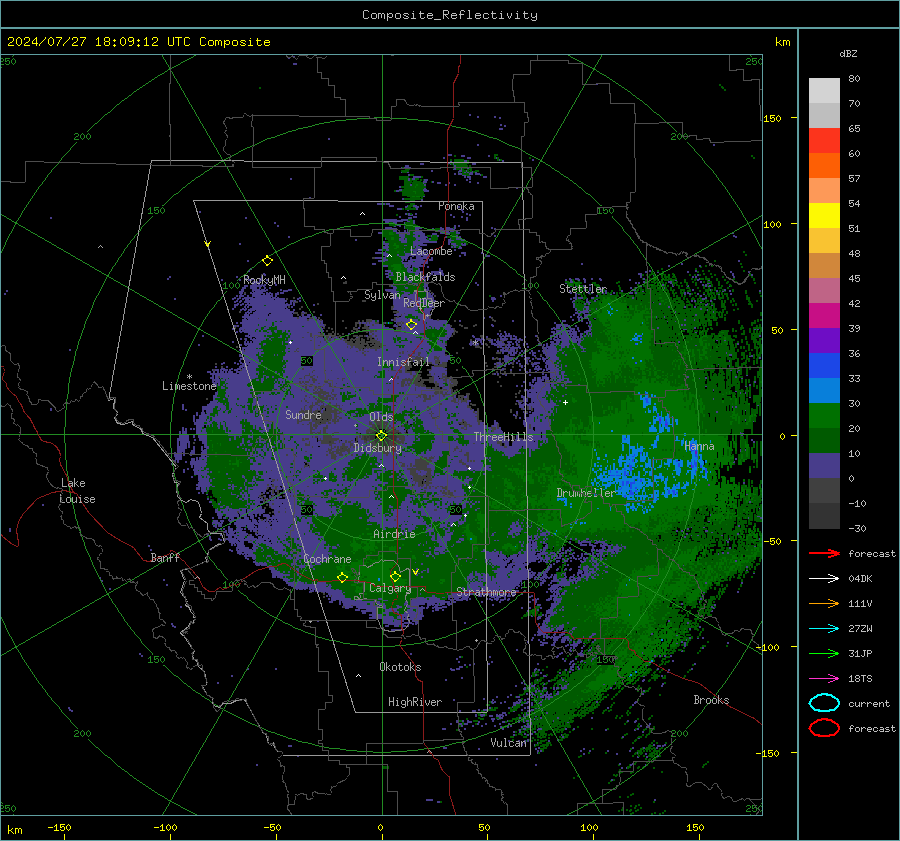900x841 pixels.
Task: Click the 'Composite_Reflectivity' title
Action: pos(450,15)
